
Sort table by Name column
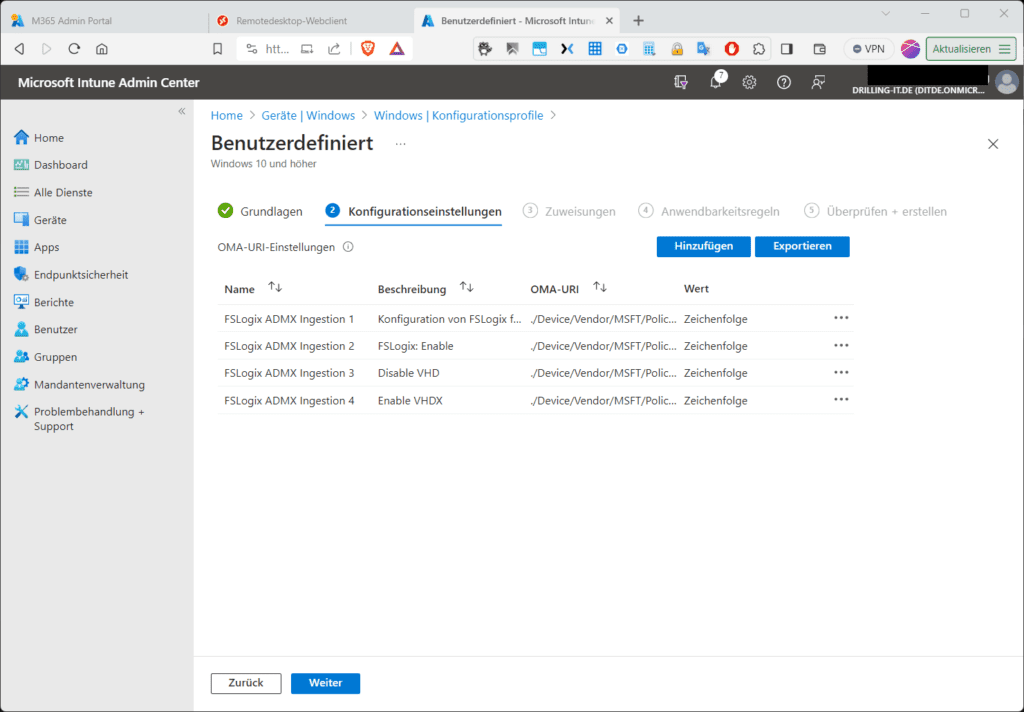275,287
